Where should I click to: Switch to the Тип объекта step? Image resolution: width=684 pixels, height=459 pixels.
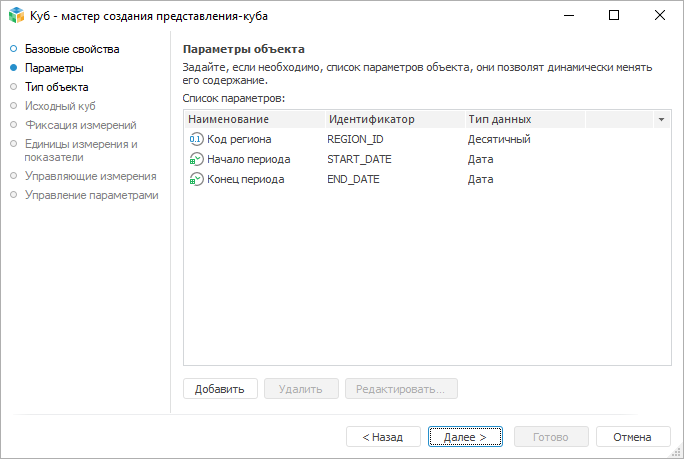coord(56,87)
